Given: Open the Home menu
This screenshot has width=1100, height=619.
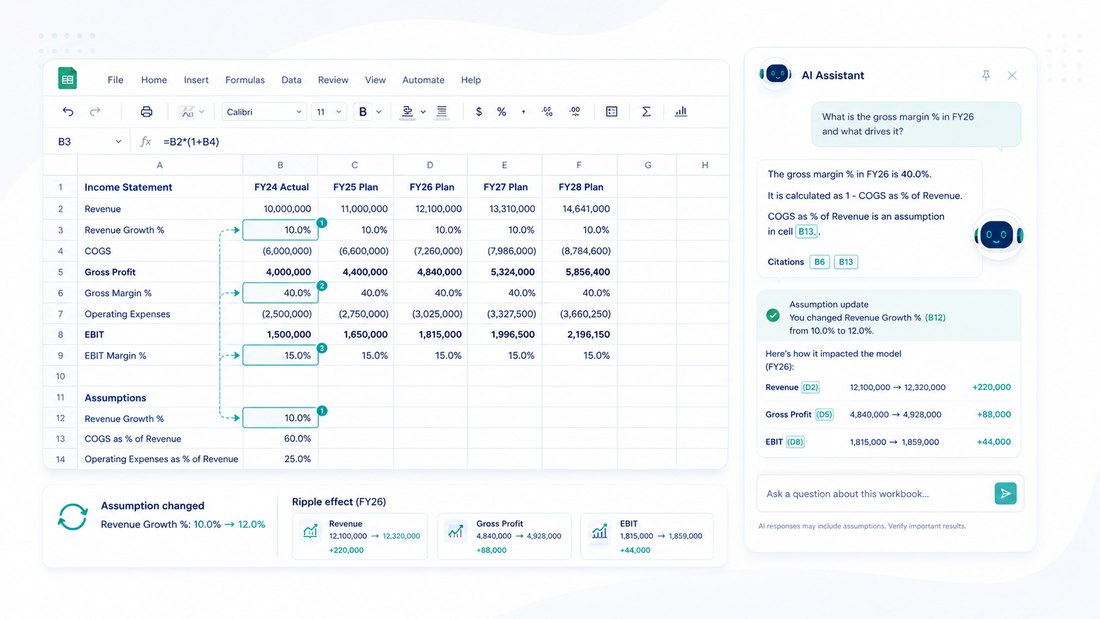Looking at the screenshot, I should click(x=154, y=80).
